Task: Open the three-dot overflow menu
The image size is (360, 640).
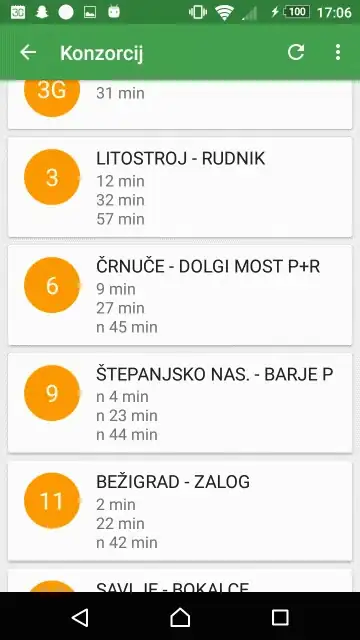Action: pos(338,52)
